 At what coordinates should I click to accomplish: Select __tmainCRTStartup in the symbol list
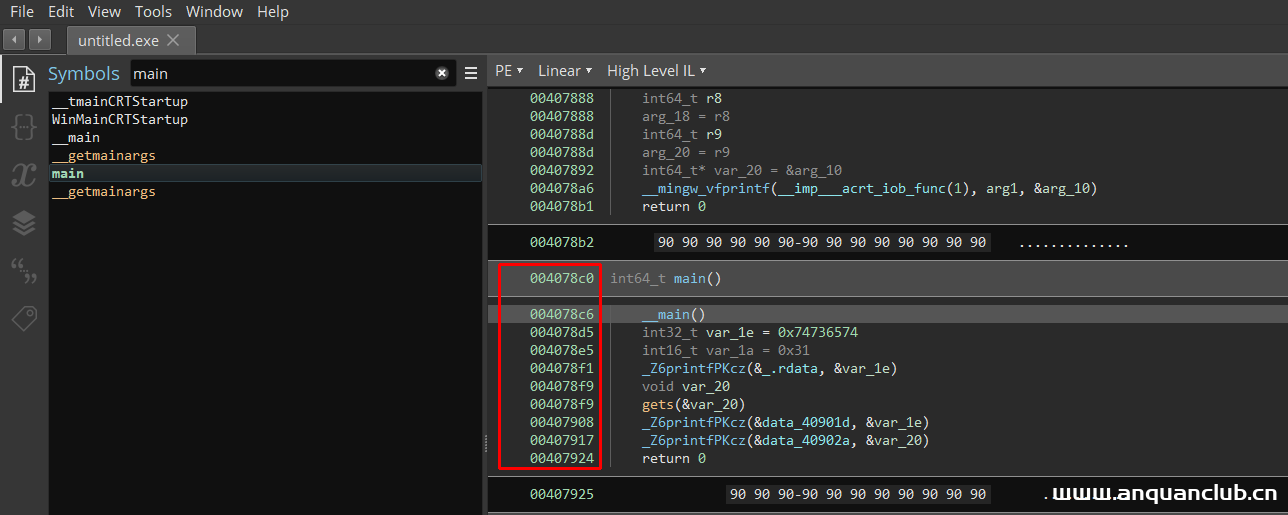pos(120,102)
